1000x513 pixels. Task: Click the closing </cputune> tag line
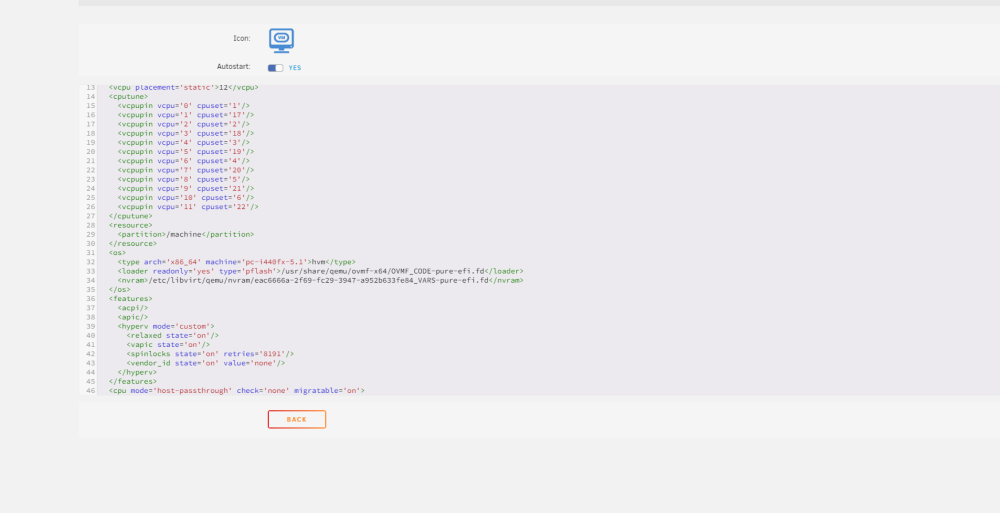click(x=131, y=216)
